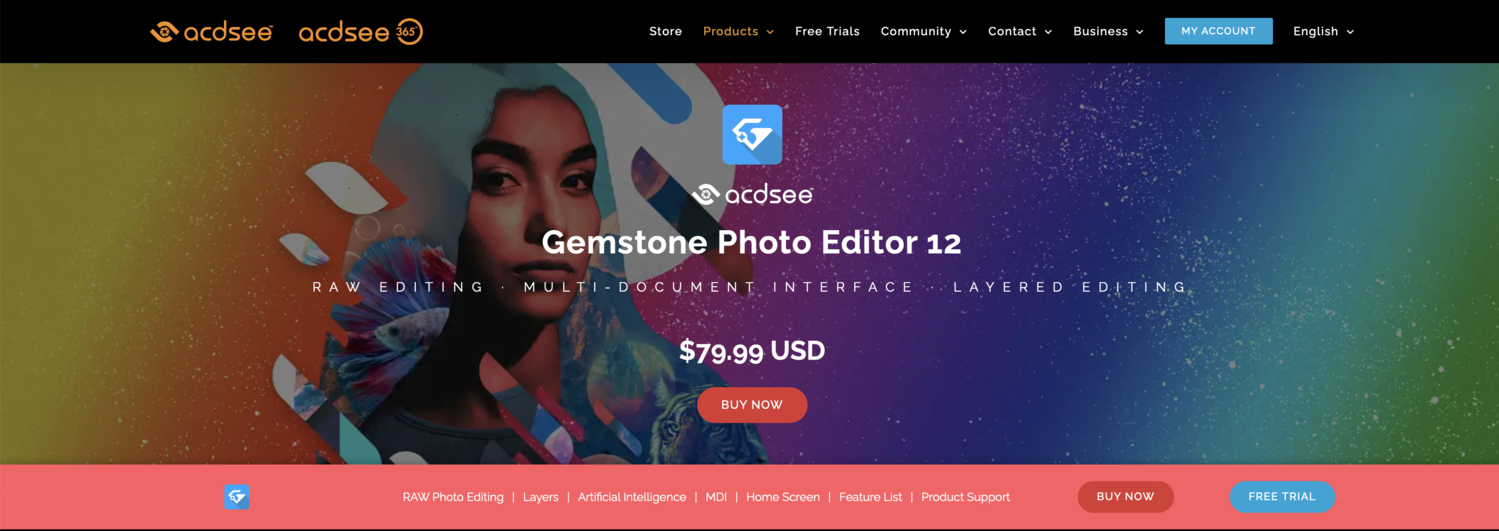Click the blue Gemstone app icon in hero
The width and height of the screenshot is (1499, 531).
coord(752,134)
